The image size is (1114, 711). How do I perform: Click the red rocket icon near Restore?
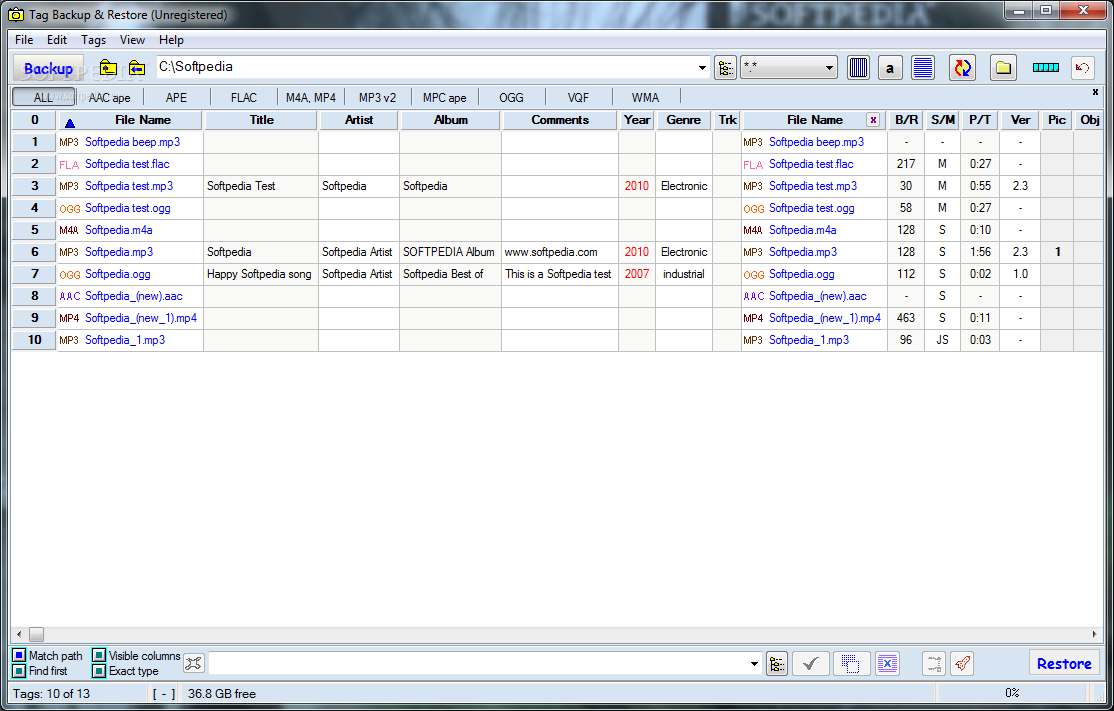(962, 664)
